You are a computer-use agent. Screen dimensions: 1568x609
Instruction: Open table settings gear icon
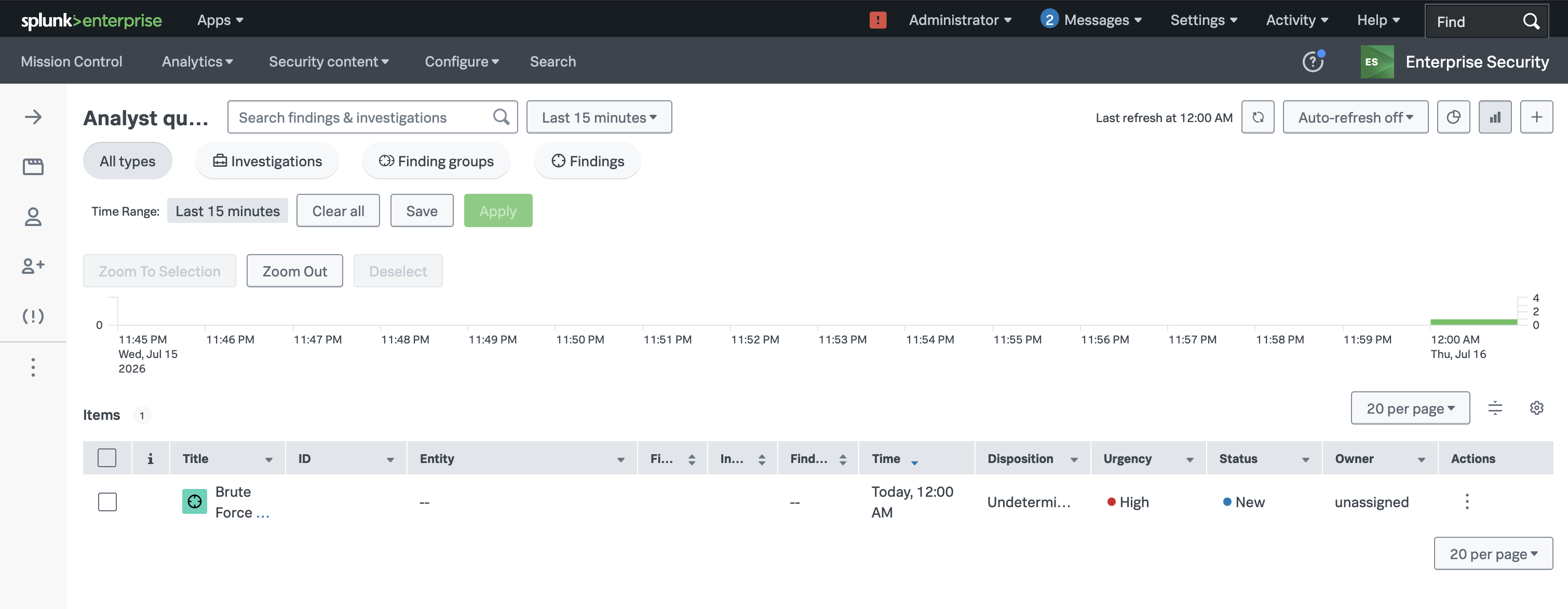[x=1536, y=408]
